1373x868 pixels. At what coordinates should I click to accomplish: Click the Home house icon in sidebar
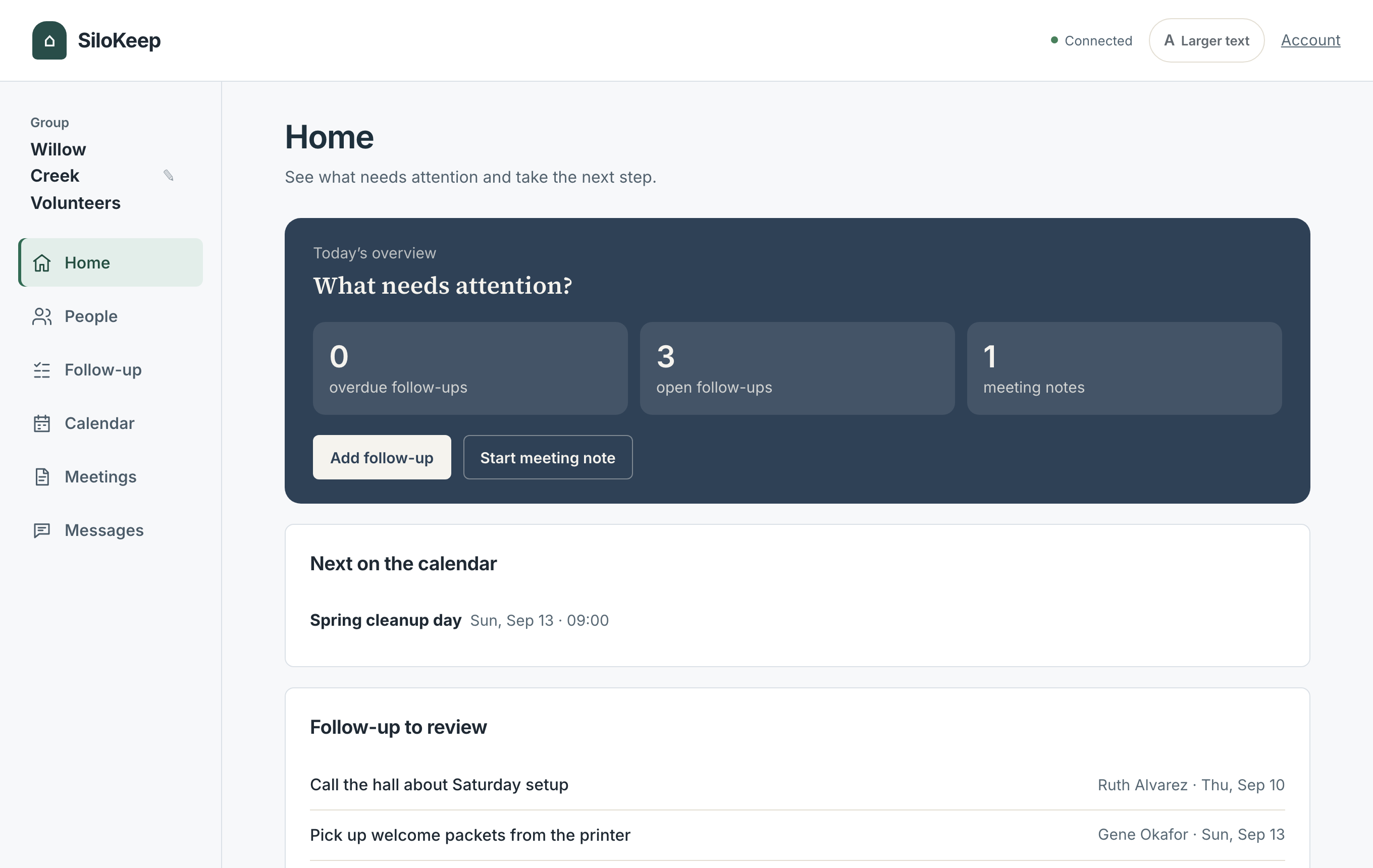point(41,263)
